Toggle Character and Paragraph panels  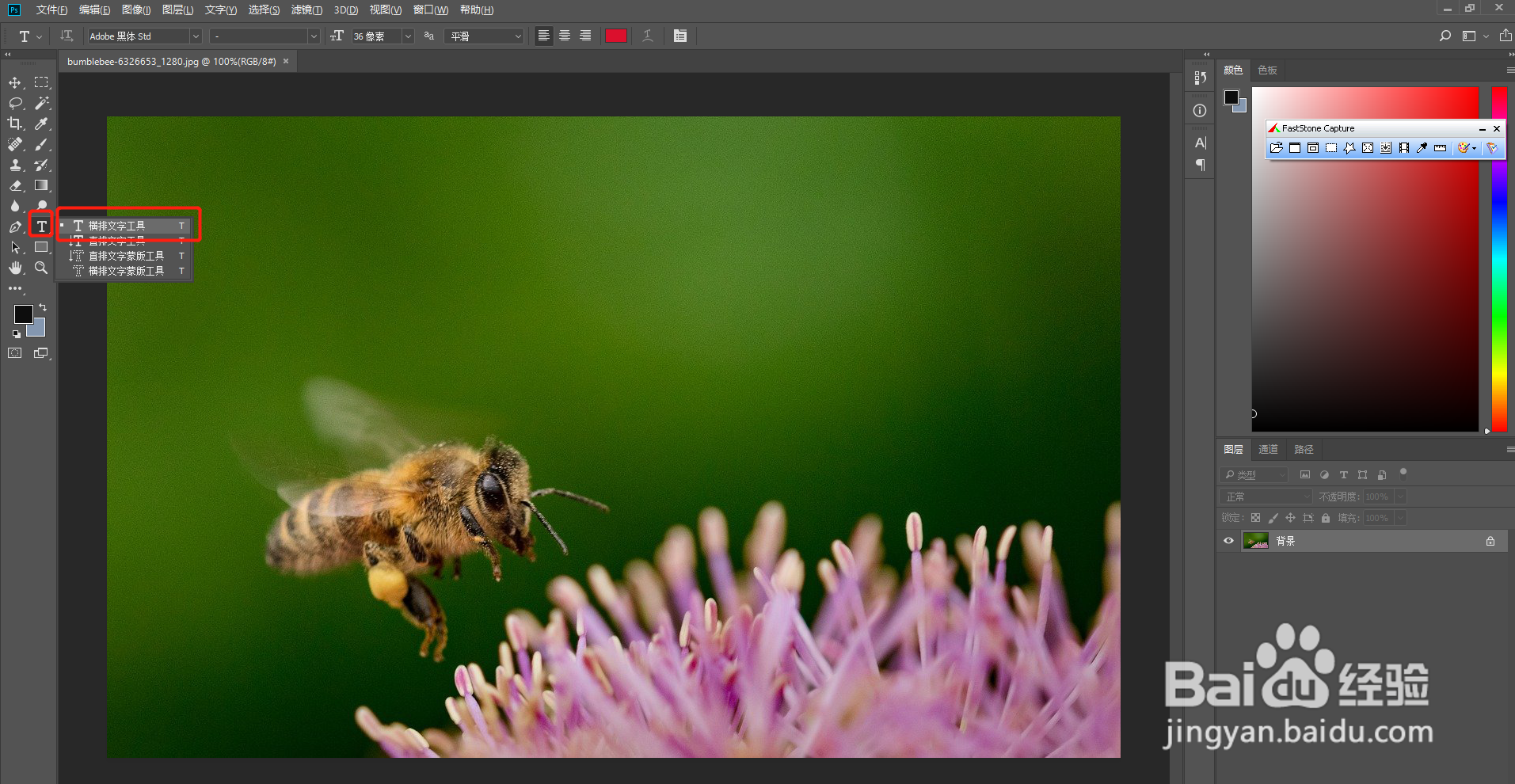click(680, 36)
